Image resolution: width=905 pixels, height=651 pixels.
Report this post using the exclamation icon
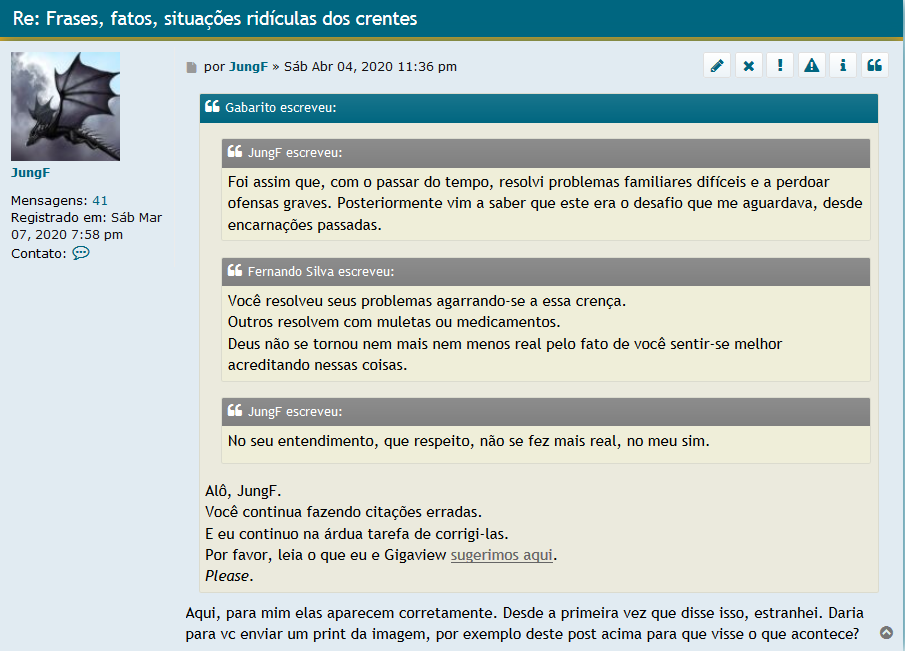coord(780,65)
